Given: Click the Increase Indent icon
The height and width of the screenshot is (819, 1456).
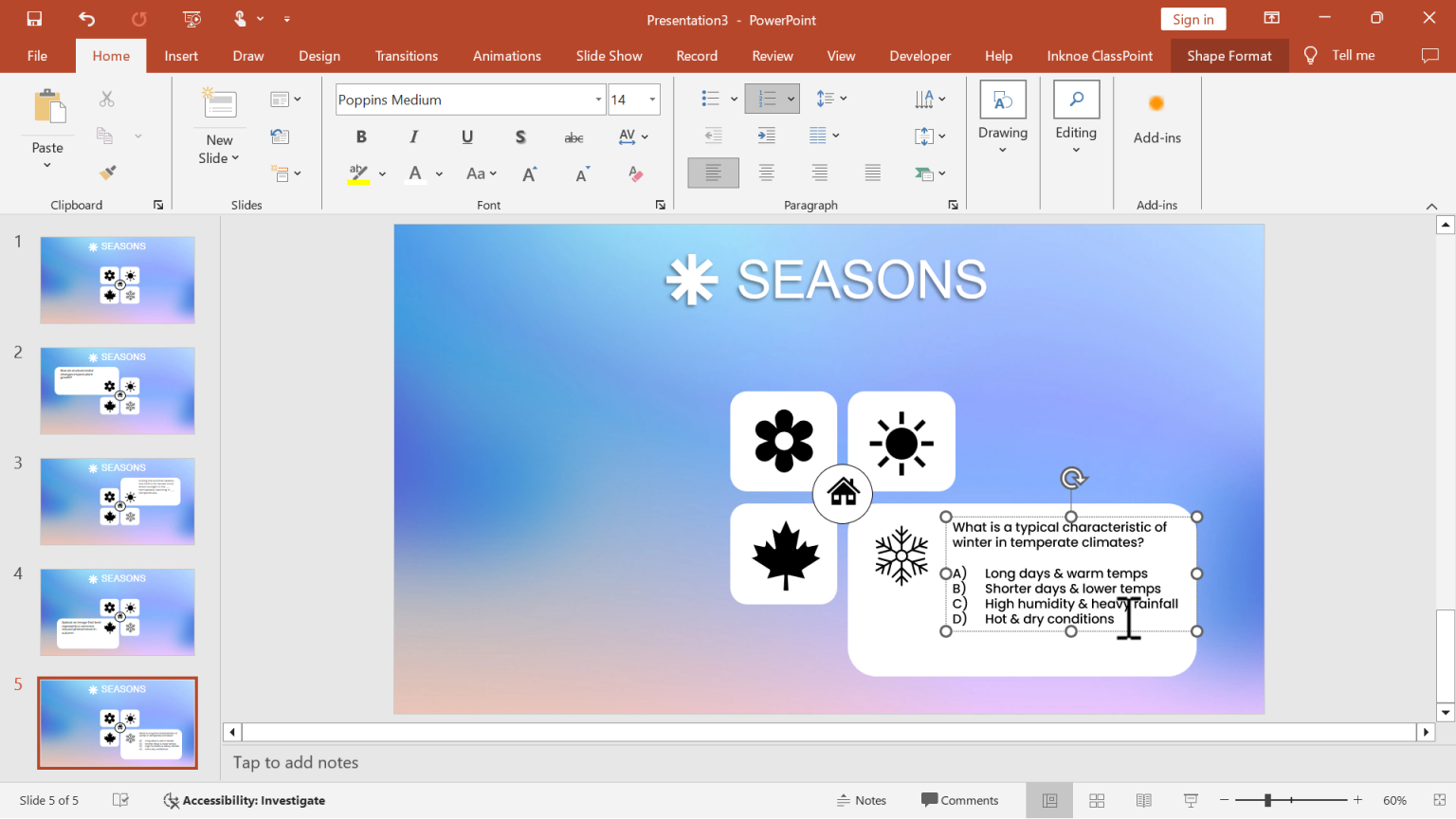Looking at the screenshot, I should pyautogui.click(x=766, y=136).
